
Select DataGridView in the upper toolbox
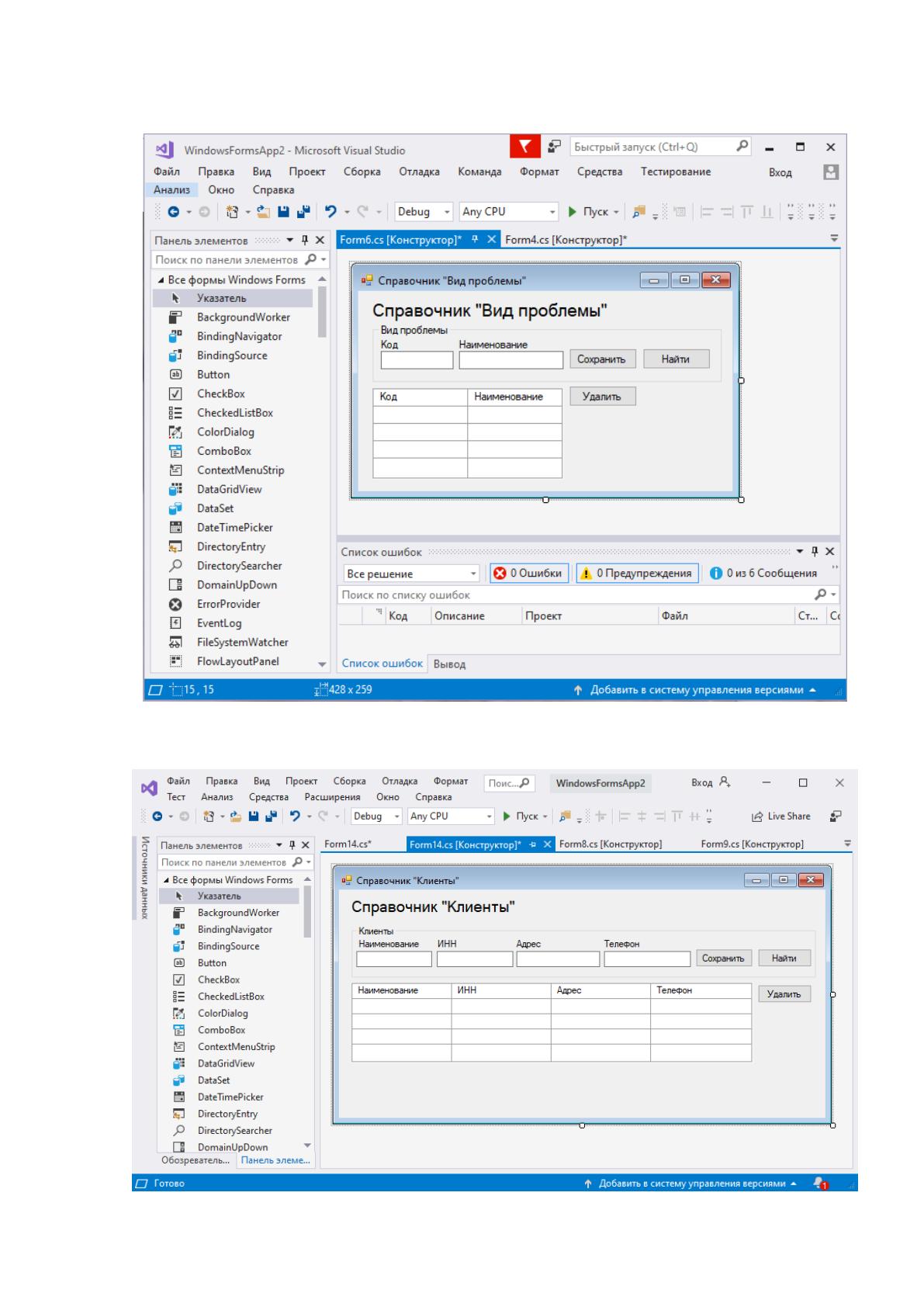(x=229, y=489)
